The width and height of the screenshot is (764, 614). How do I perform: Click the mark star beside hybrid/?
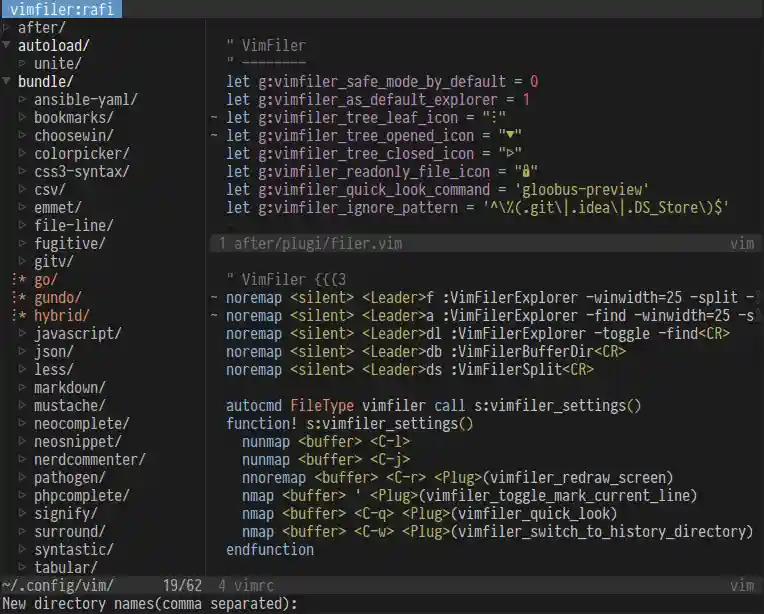tap(22, 315)
